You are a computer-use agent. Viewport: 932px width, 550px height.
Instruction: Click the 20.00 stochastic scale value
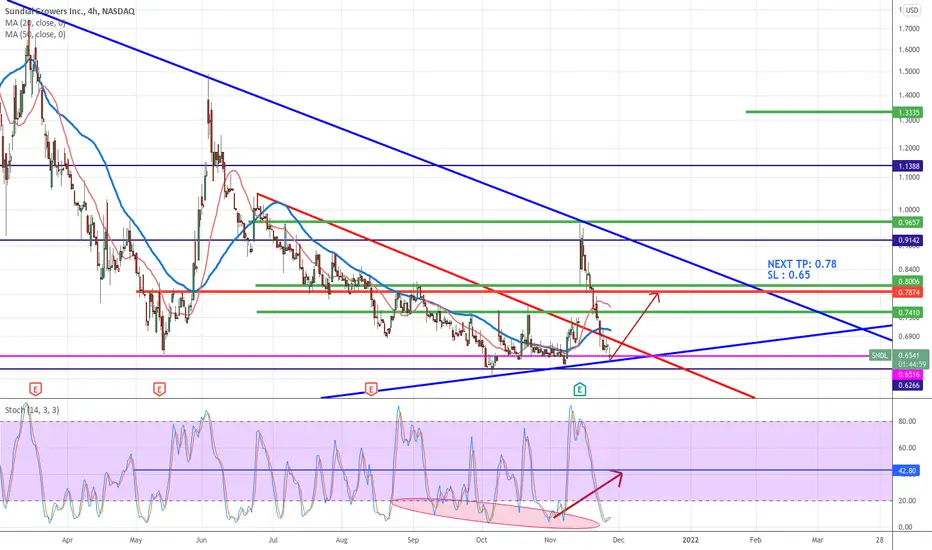907,501
